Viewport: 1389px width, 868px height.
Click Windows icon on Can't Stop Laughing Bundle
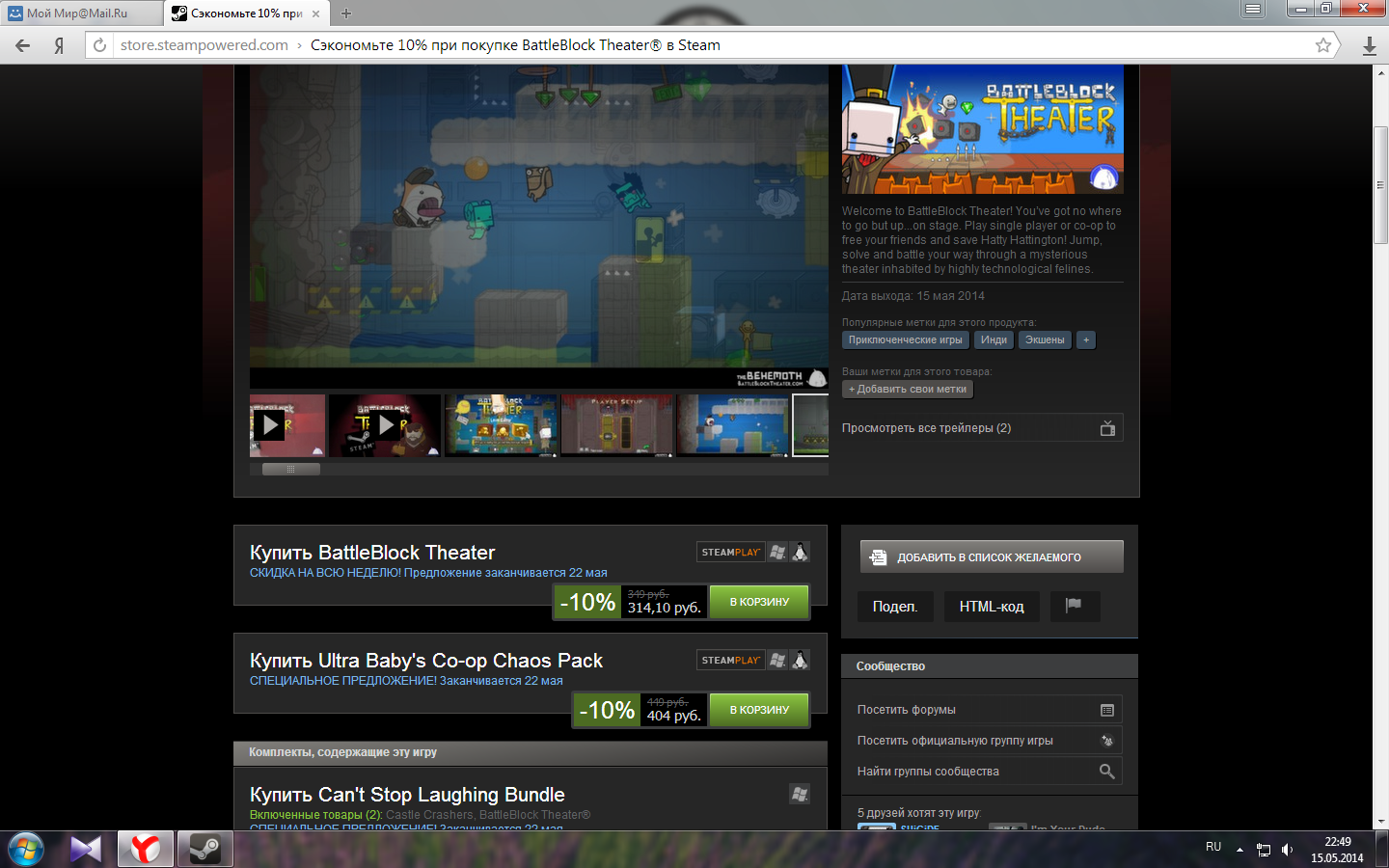coord(800,794)
